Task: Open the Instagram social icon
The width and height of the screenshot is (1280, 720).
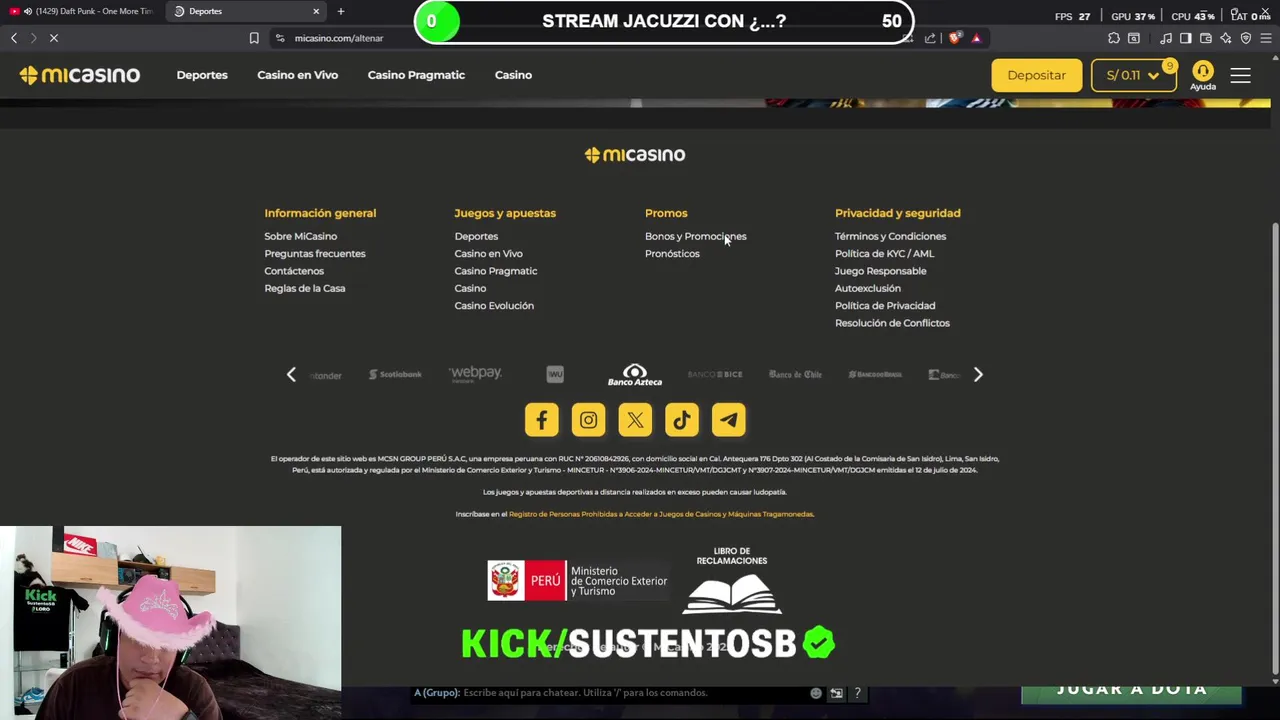Action: 588,420
